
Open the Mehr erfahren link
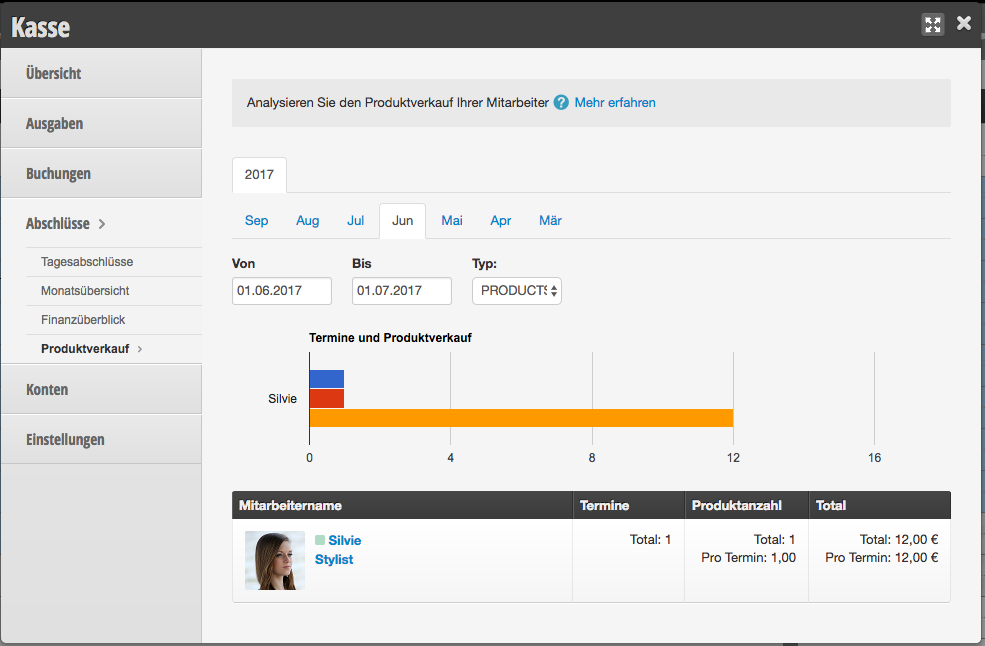(615, 102)
